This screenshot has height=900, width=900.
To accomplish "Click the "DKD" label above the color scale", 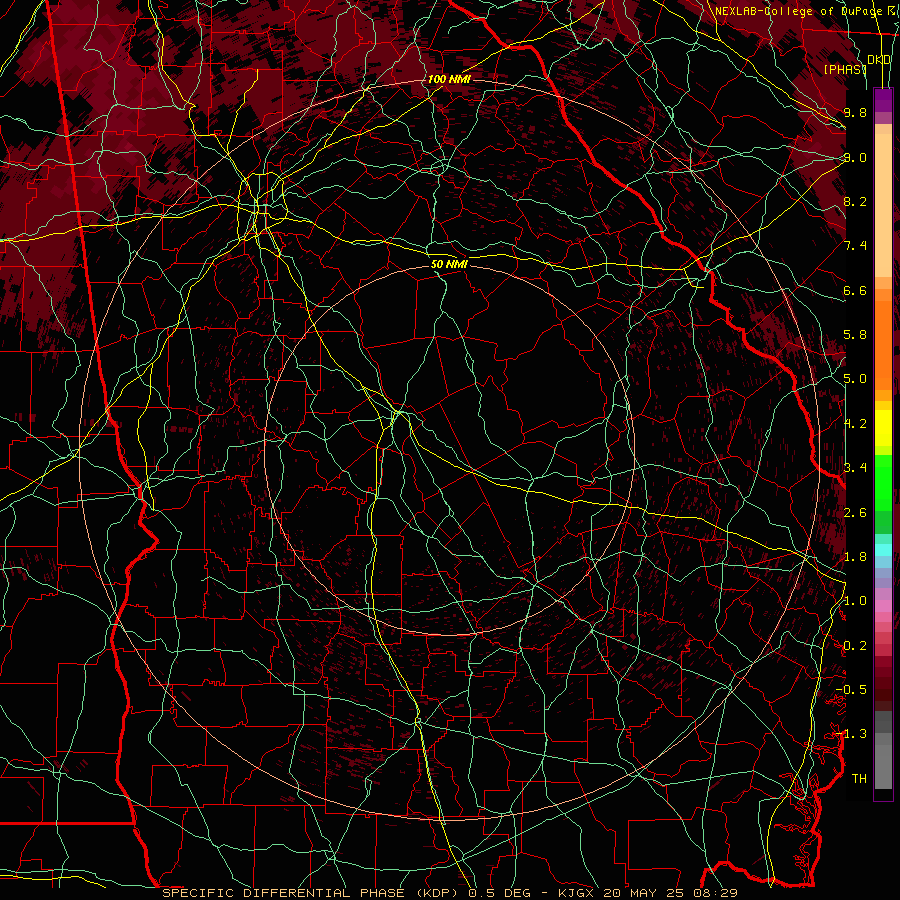I will coord(879,60).
